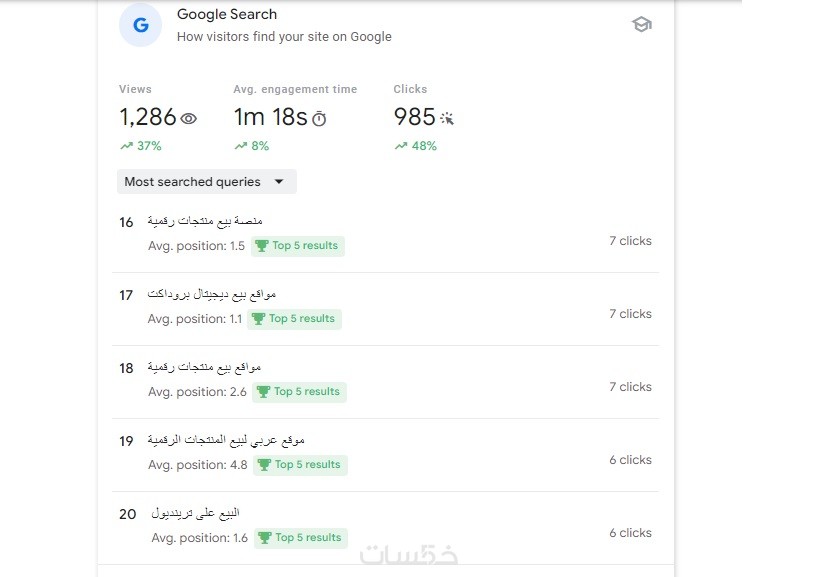Viewport: 819px width, 577px height.
Task: Click the stopwatch icon beside engagement time
Action: click(319, 118)
